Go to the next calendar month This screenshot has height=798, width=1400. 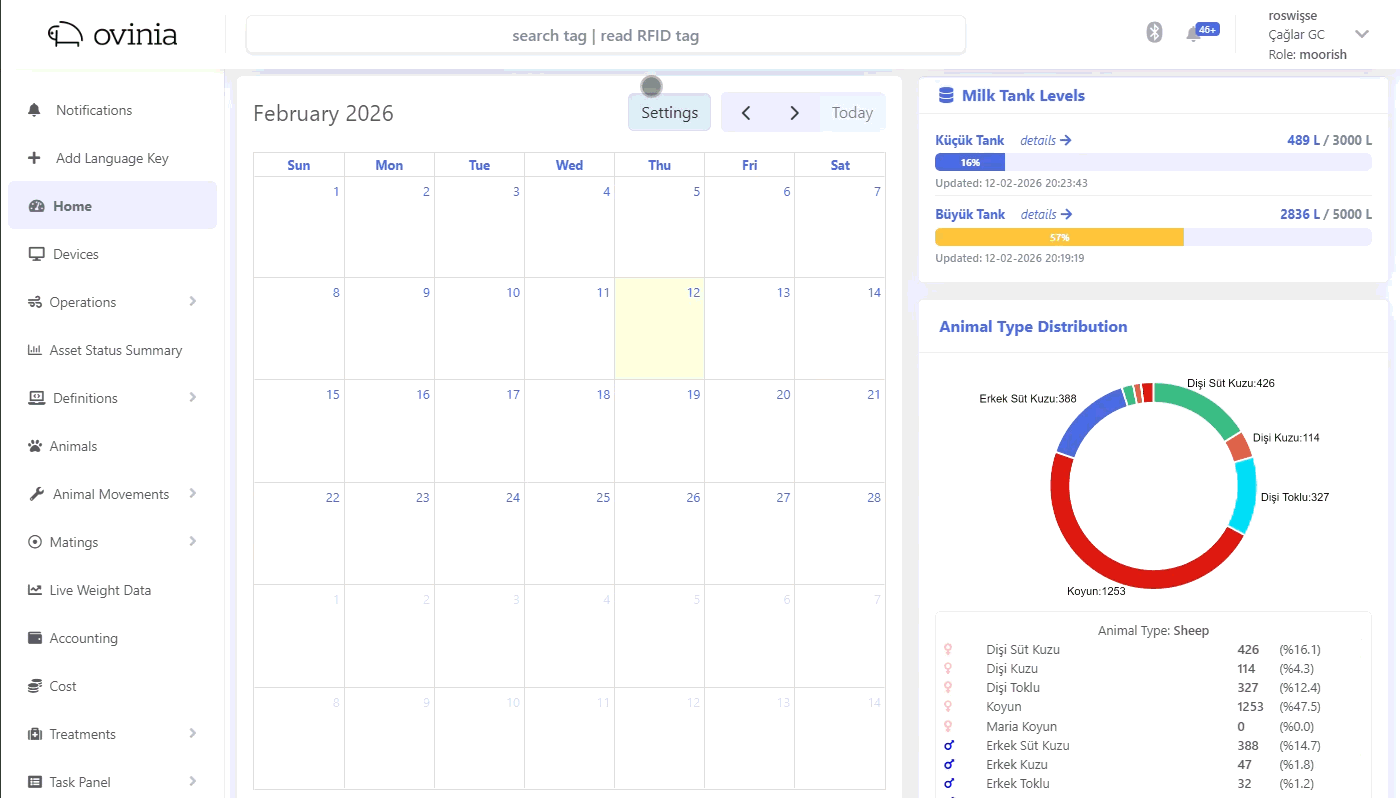pyautogui.click(x=794, y=113)
